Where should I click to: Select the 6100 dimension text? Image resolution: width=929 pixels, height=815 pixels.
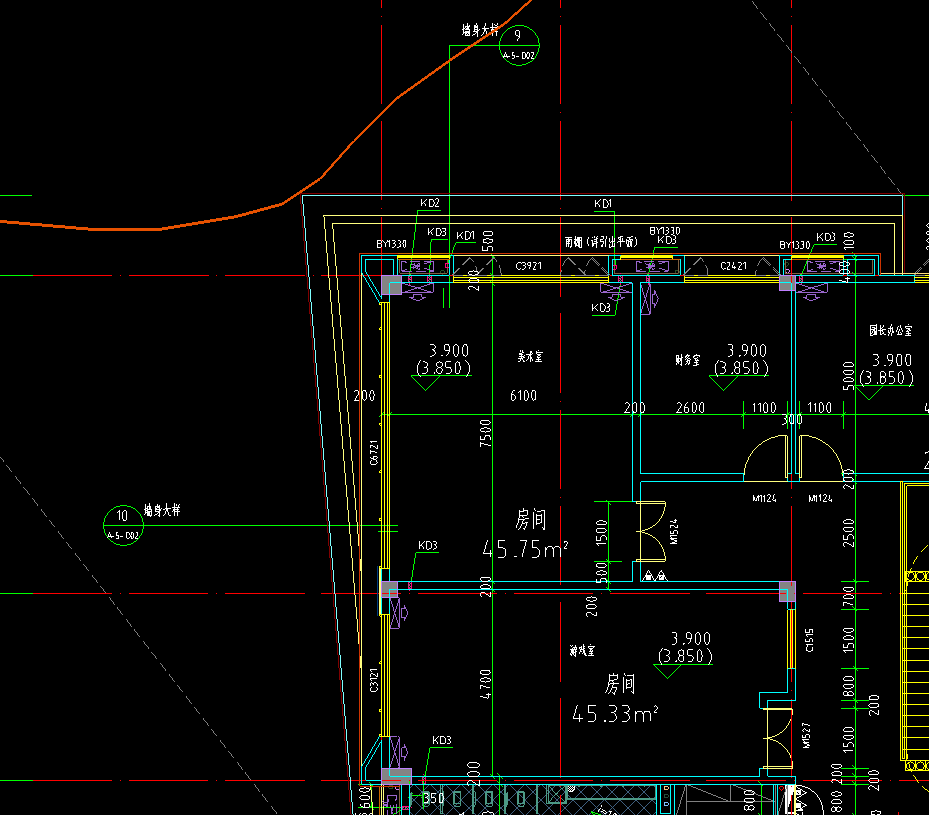tap(523, 396)
